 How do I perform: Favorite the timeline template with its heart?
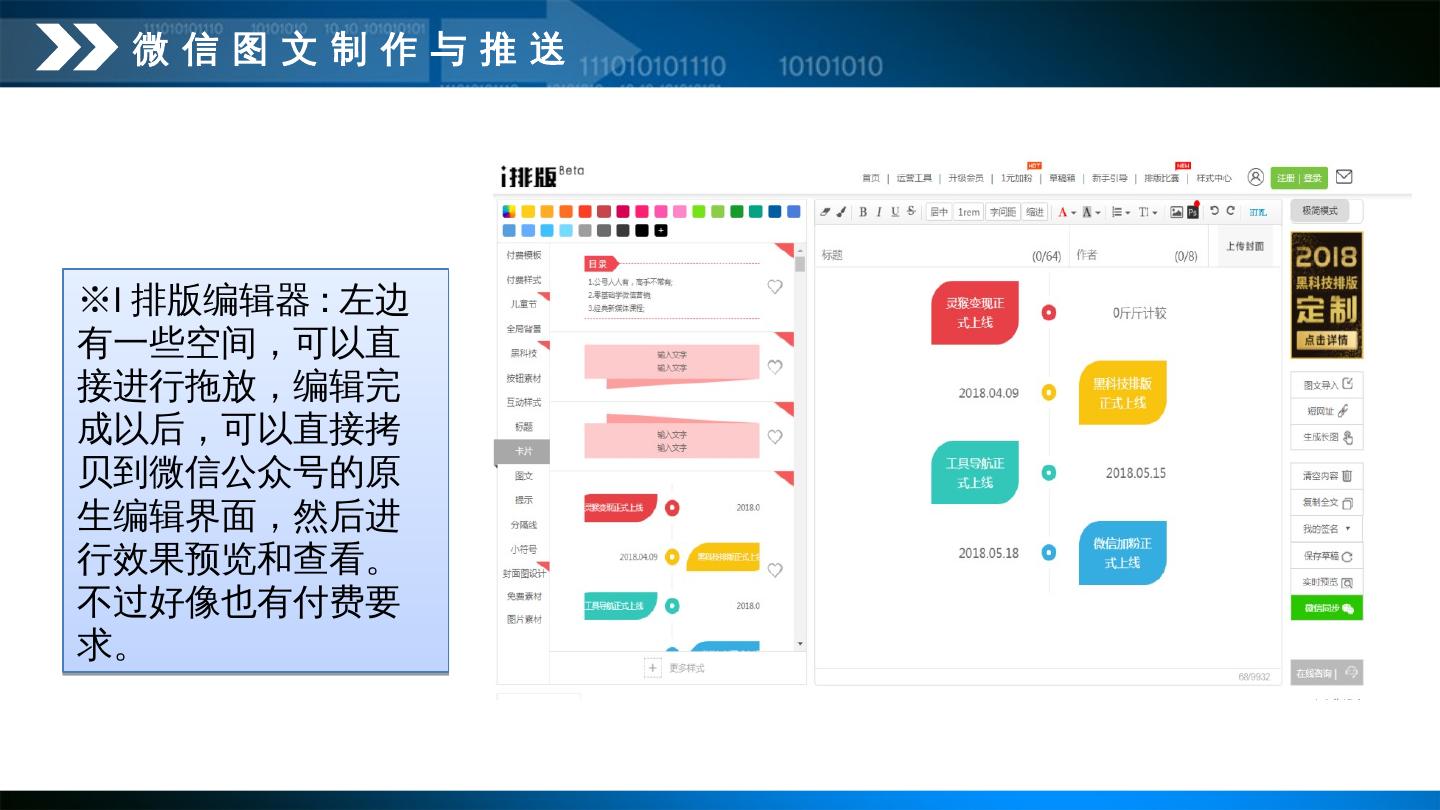point(775,570)
